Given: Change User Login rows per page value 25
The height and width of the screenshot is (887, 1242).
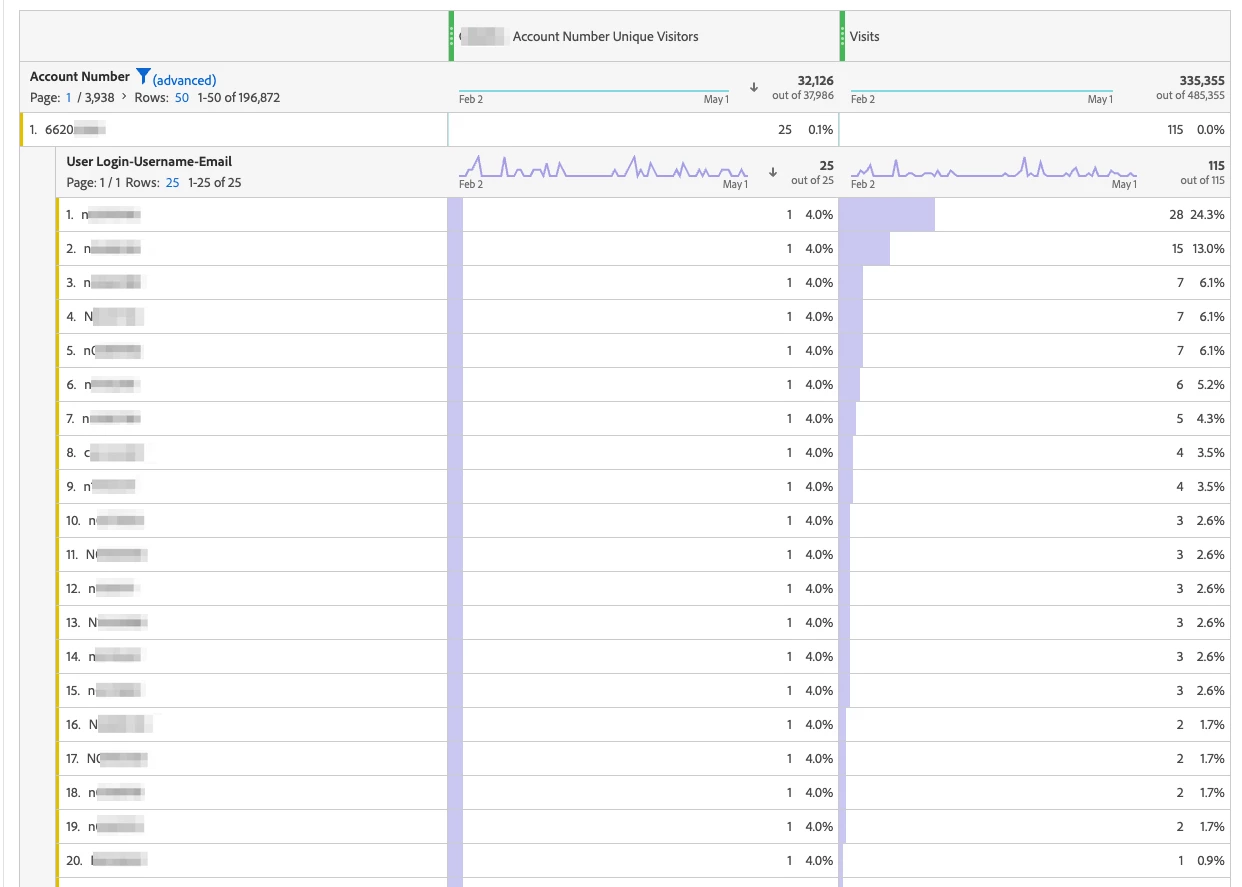Looking at the screenshot, I should click(x=173, y=182).
